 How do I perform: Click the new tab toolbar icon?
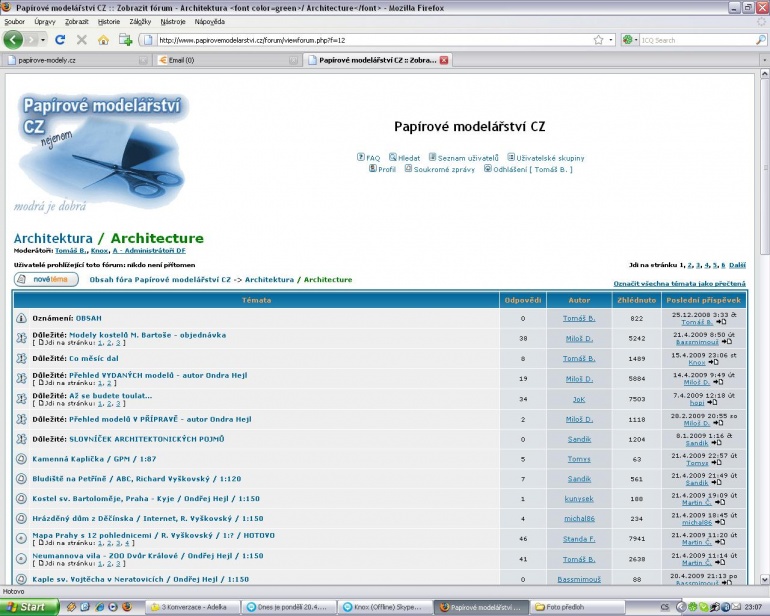126,40
